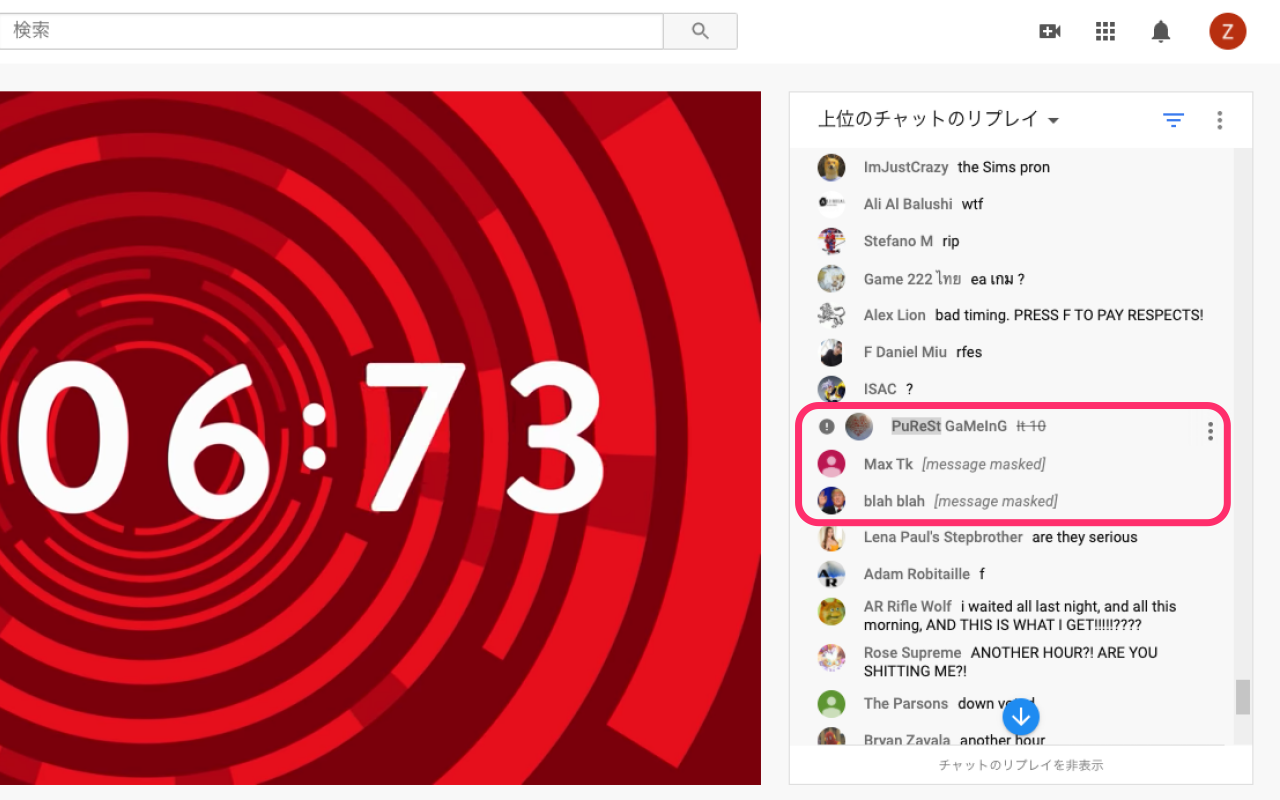
Task: Click the username blah blah
Action: (x=894, y=501)
